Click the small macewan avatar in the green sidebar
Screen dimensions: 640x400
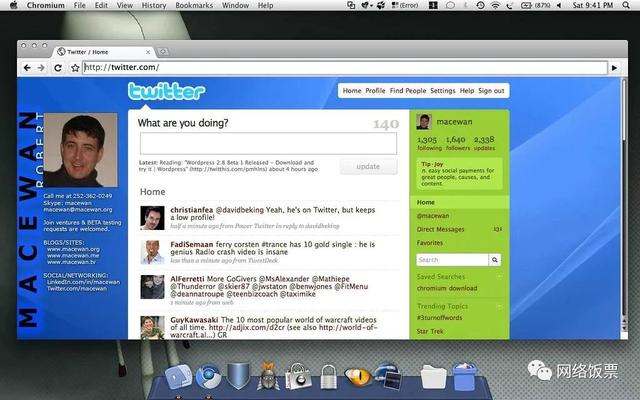pyautogui.click(x=424, y=122)
